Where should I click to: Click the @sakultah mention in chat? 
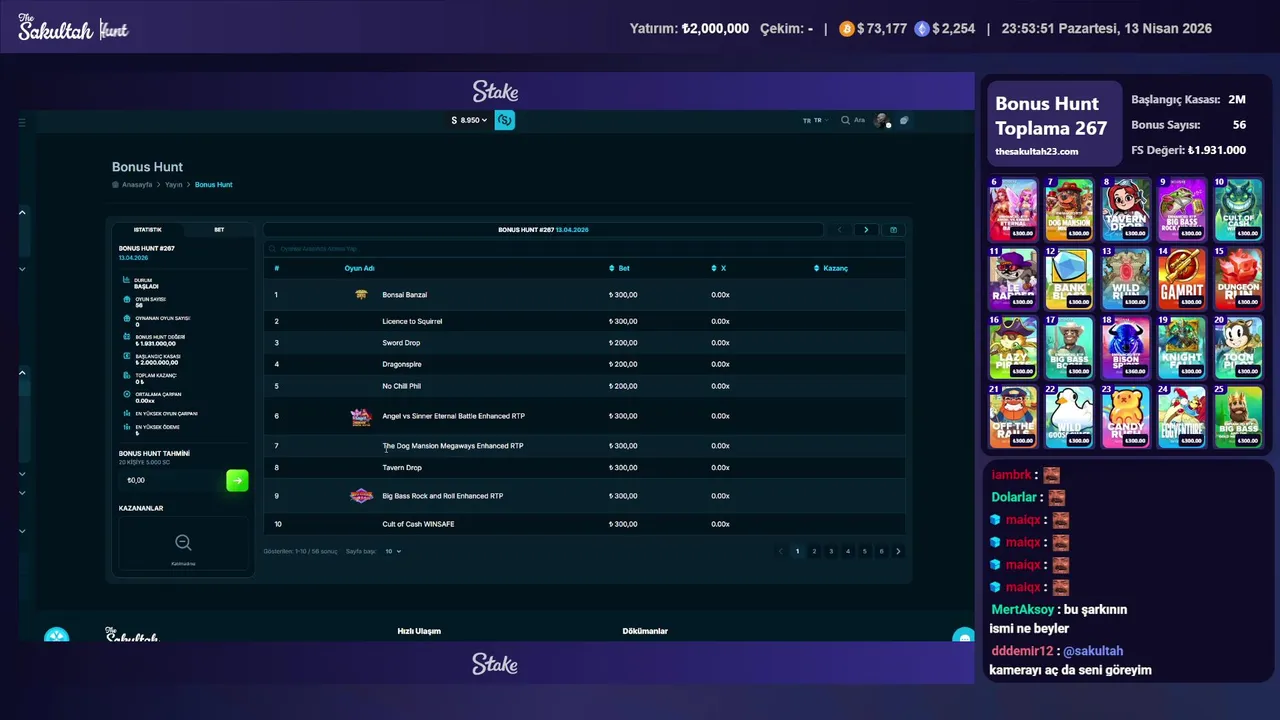click(1092, 651)
